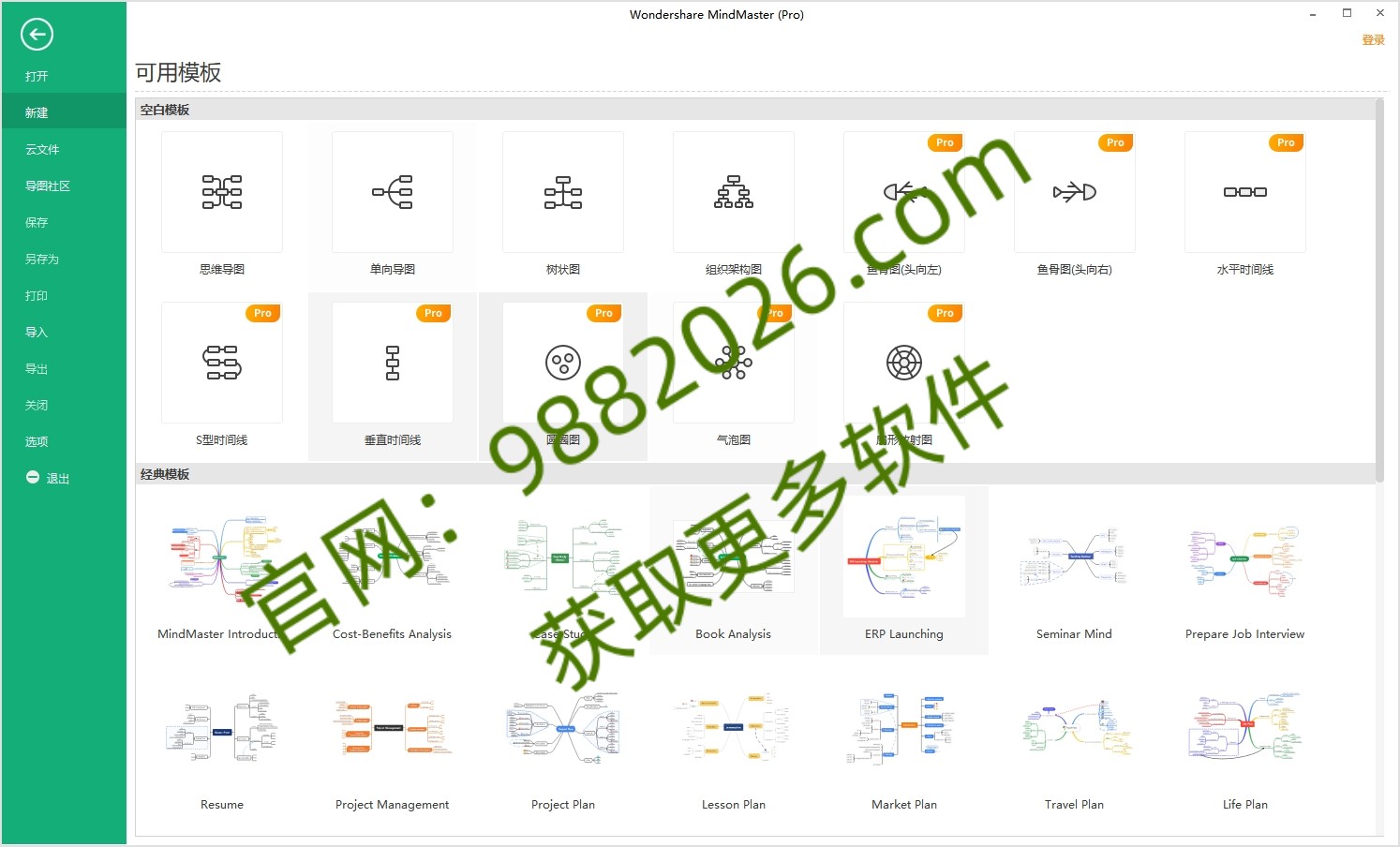Open the Resume template thumbnail
1400x847 pixels.
coord(222,728)
